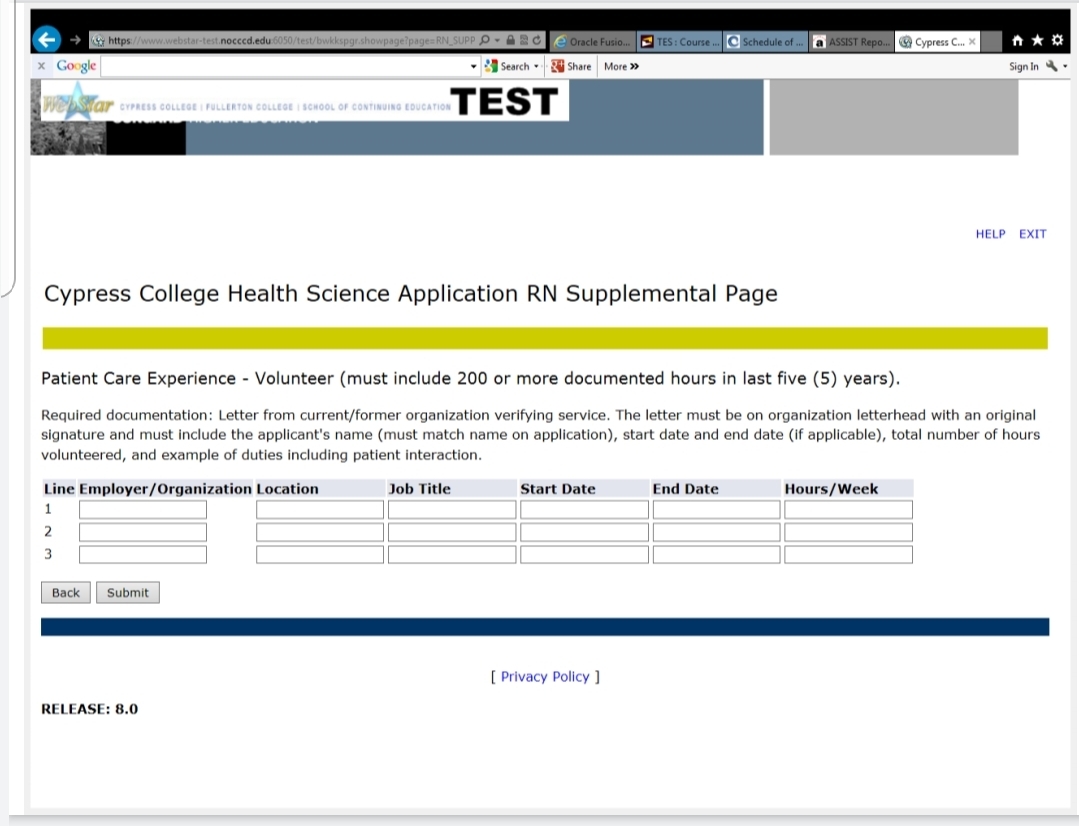Expand the Google search box dropdown arrow
The image size is (1079, 826).
point(473,67)
